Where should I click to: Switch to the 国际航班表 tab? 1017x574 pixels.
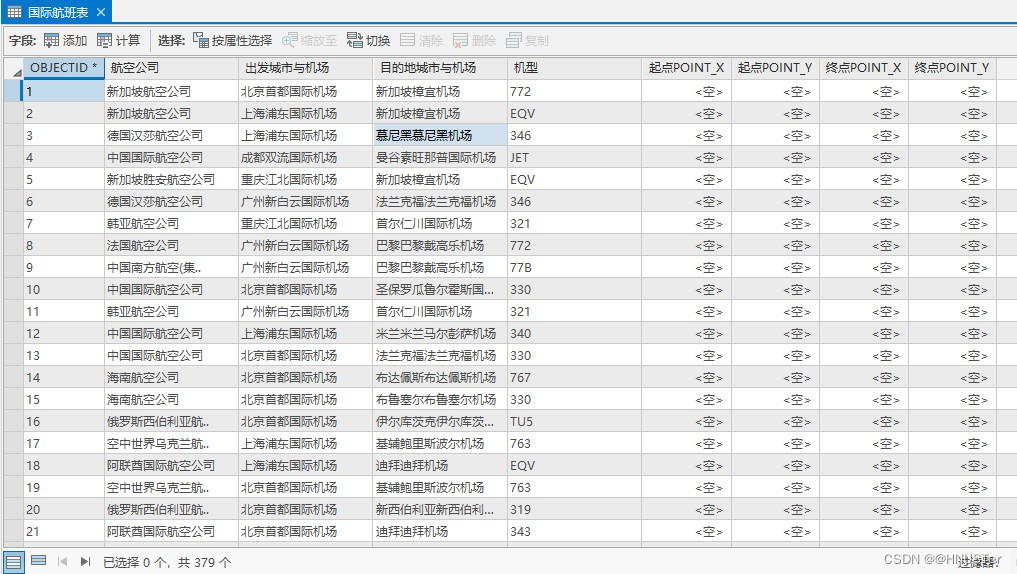tap(58, 12)
